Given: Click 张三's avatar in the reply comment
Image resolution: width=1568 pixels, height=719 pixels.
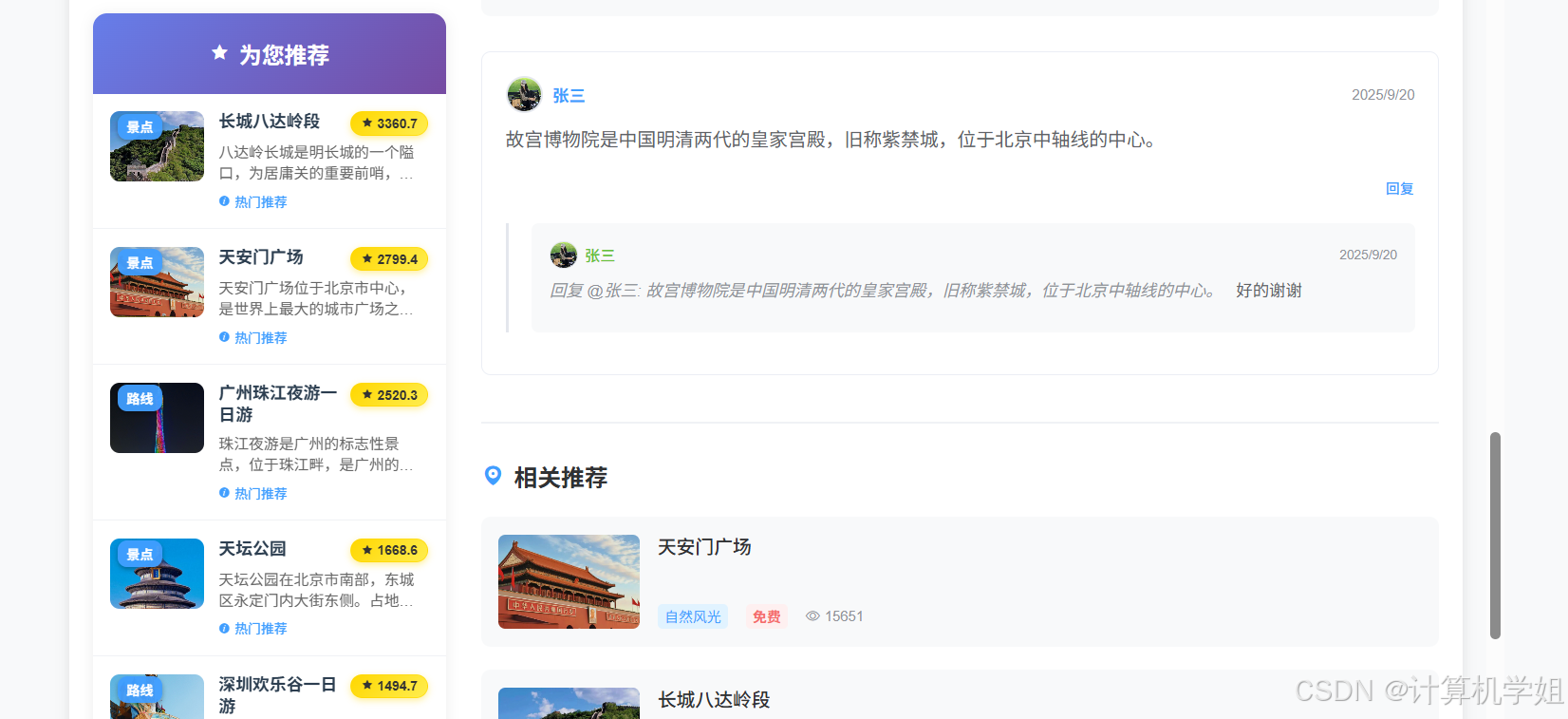Looking at the screenshot, I should pos(564,255).
